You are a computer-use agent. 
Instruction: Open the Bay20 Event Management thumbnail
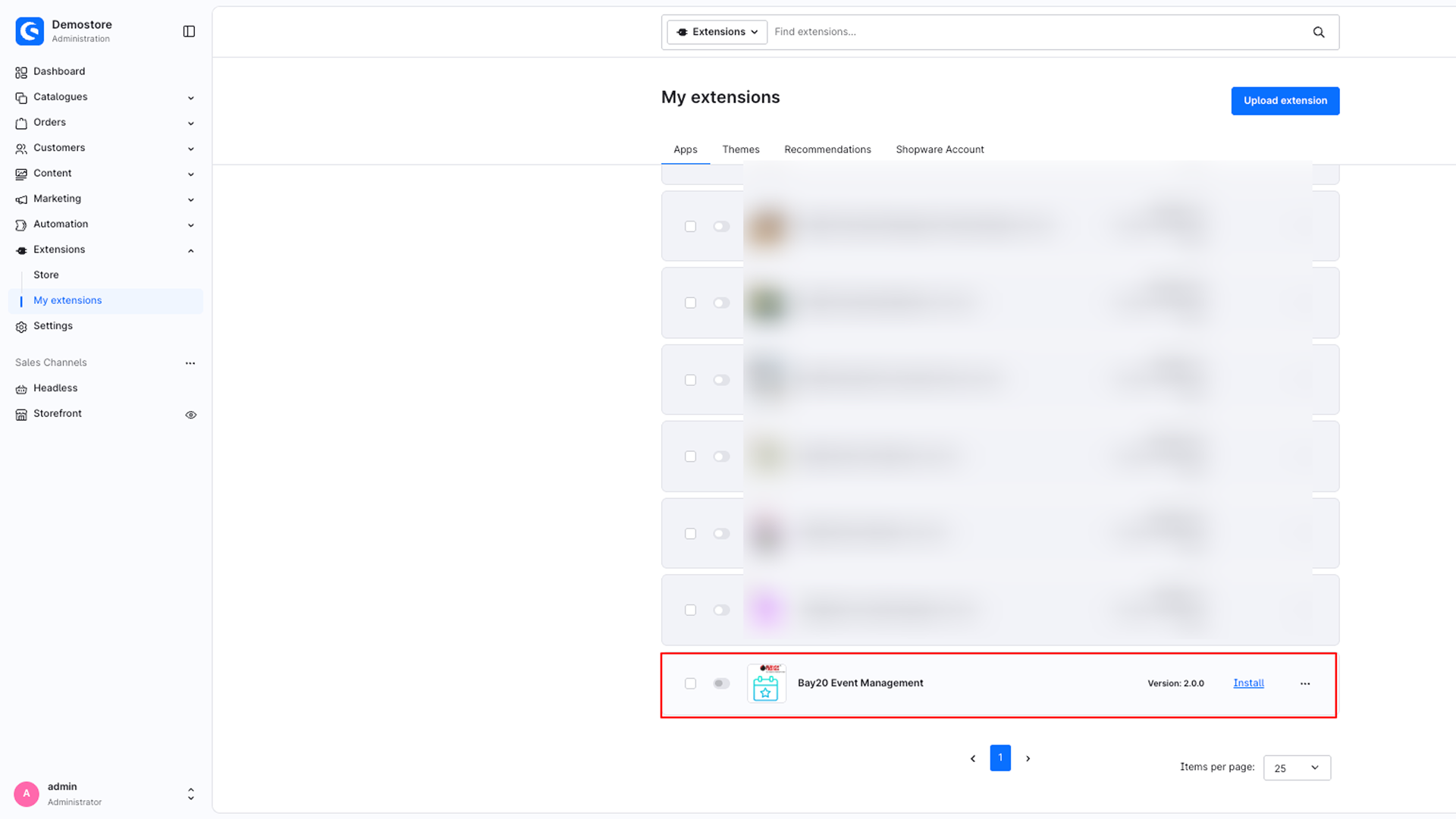point(766,683)
